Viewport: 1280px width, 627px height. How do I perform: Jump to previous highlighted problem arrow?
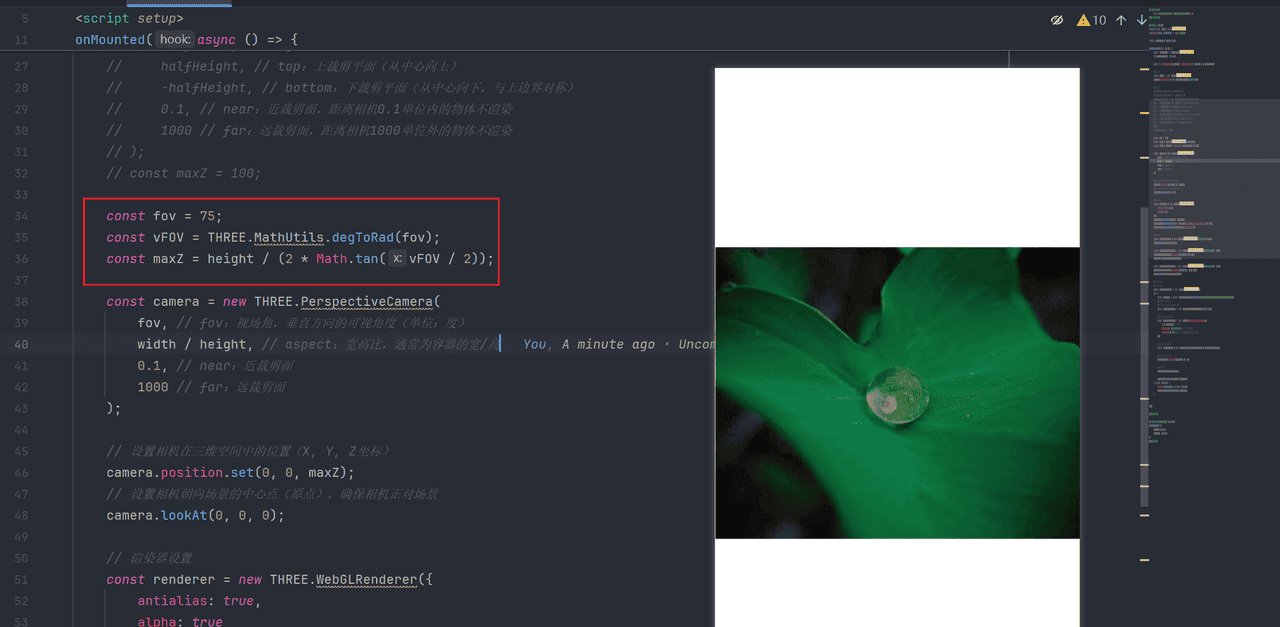[x=1121, y=20]
